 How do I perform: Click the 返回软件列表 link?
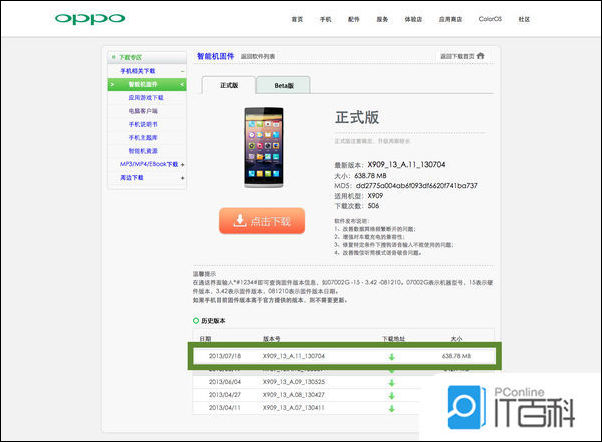(x=258, y=56)
